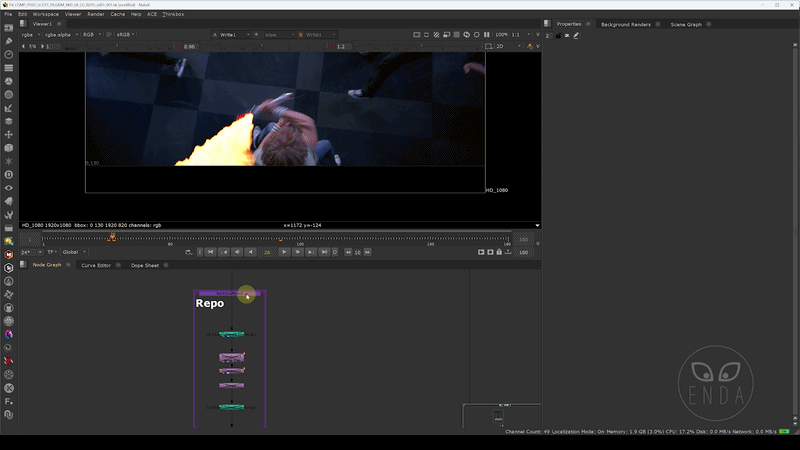The image size is (800, 450).
Task: Click the edit pencil icon in Properties panel
Action: click(576, 36)
